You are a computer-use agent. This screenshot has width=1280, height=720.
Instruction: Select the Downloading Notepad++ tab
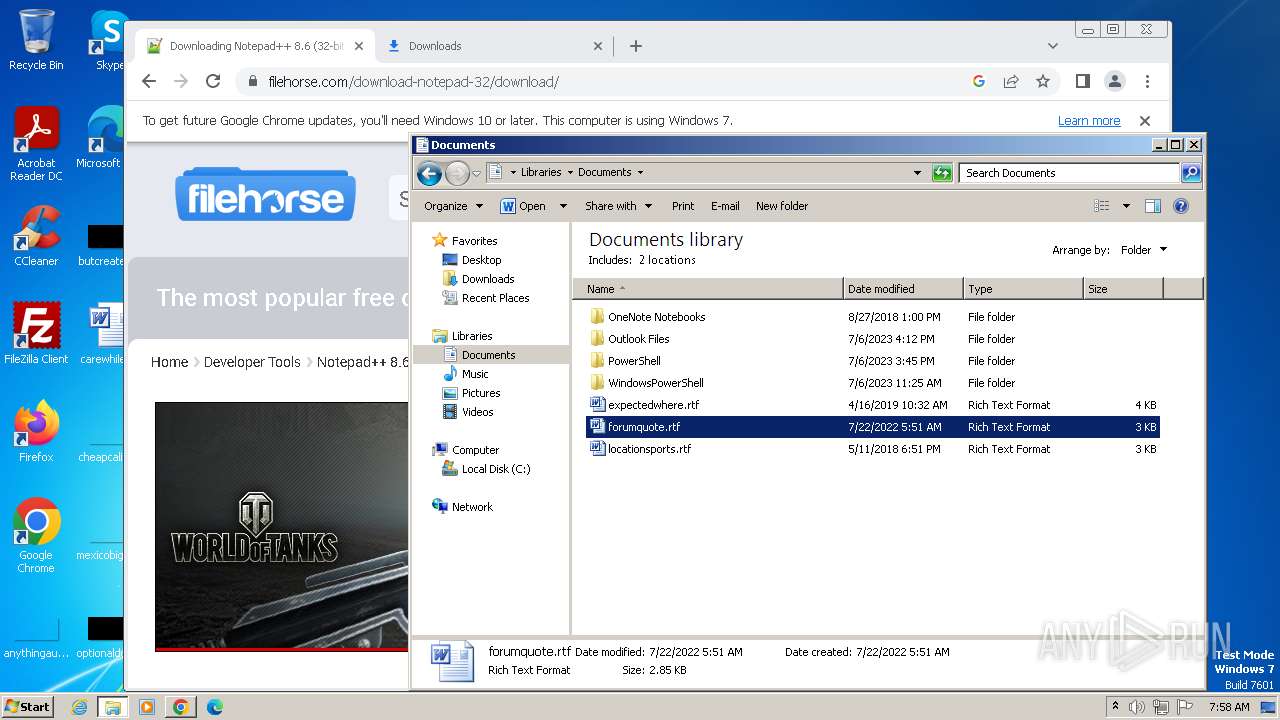tap(256, 46)
